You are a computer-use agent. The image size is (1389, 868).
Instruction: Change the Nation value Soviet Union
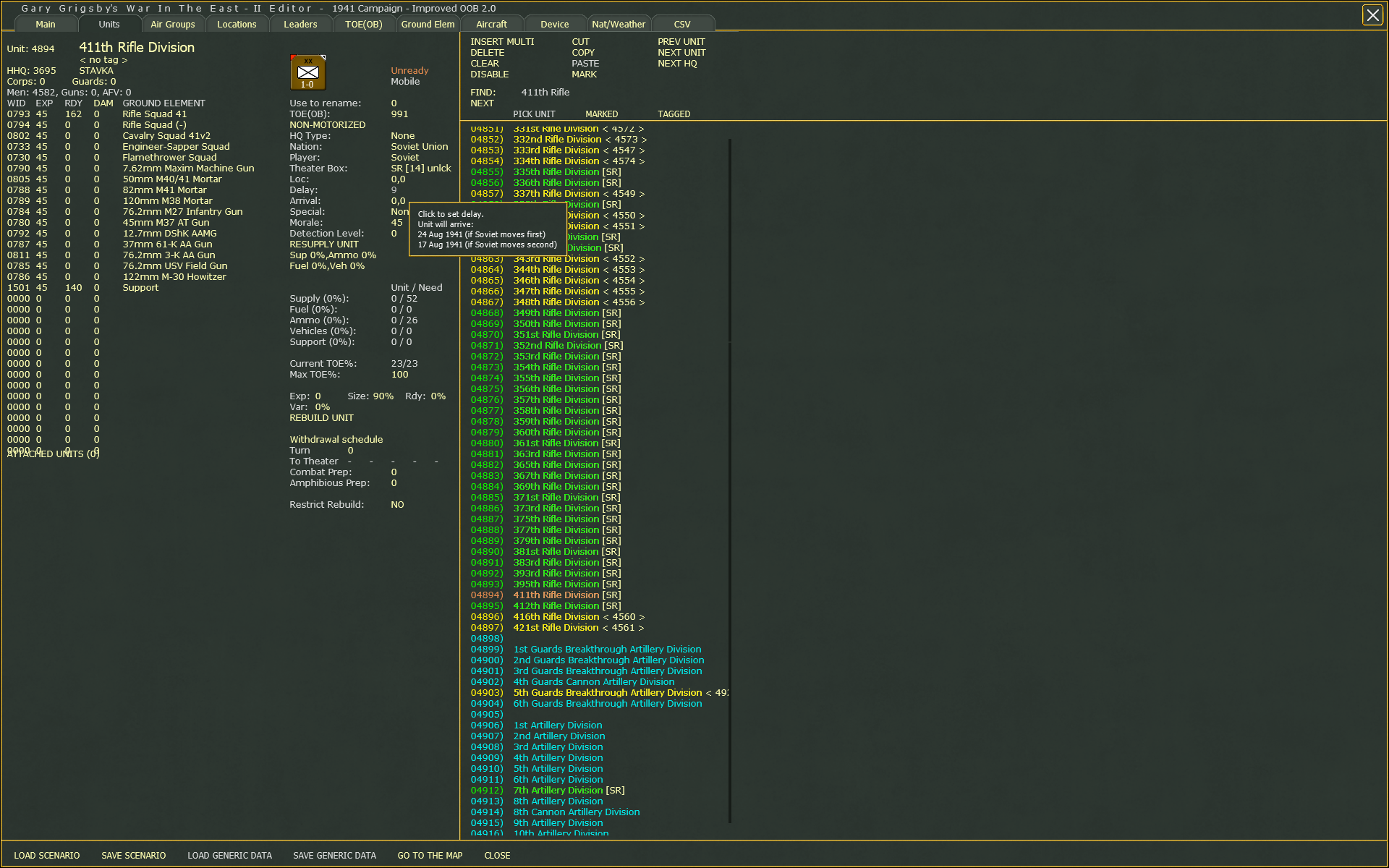coord(420,147)
